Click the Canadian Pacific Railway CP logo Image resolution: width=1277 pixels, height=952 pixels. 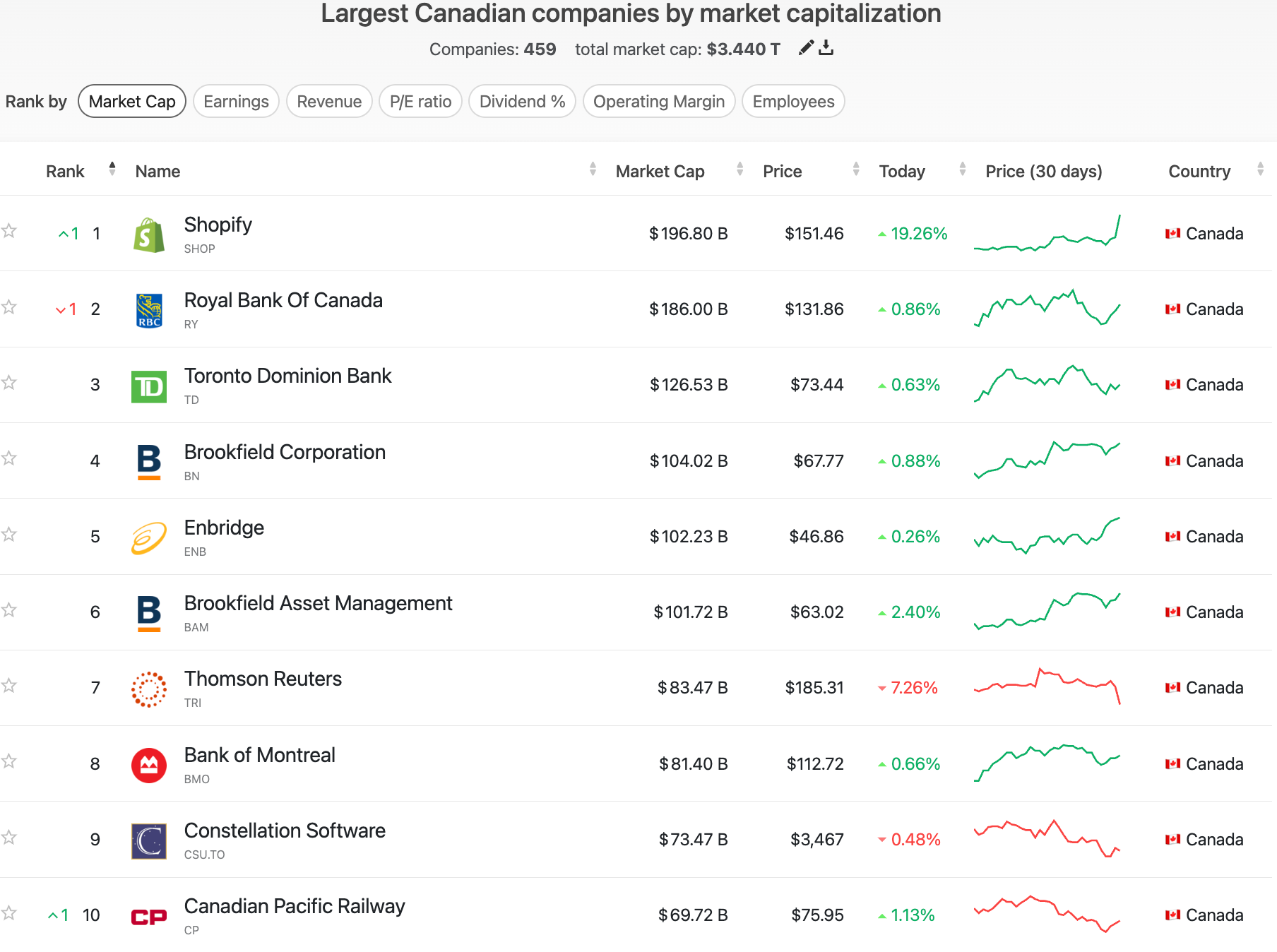tap(149, 917)
